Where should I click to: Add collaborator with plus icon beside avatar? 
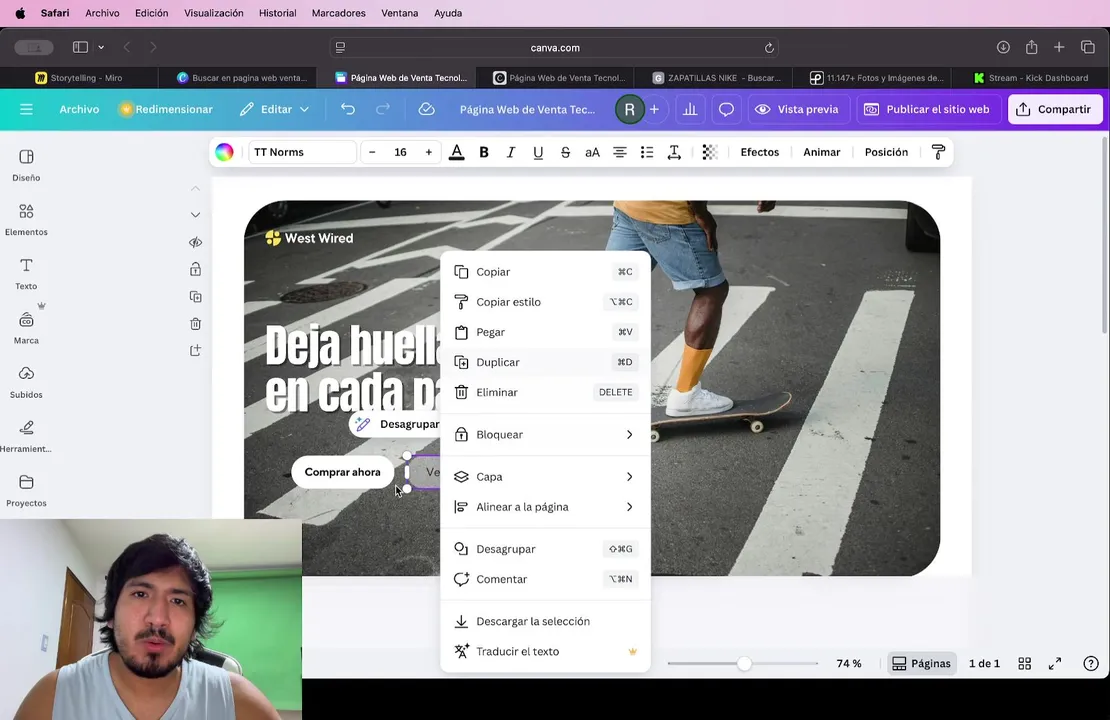click(654, 109)
